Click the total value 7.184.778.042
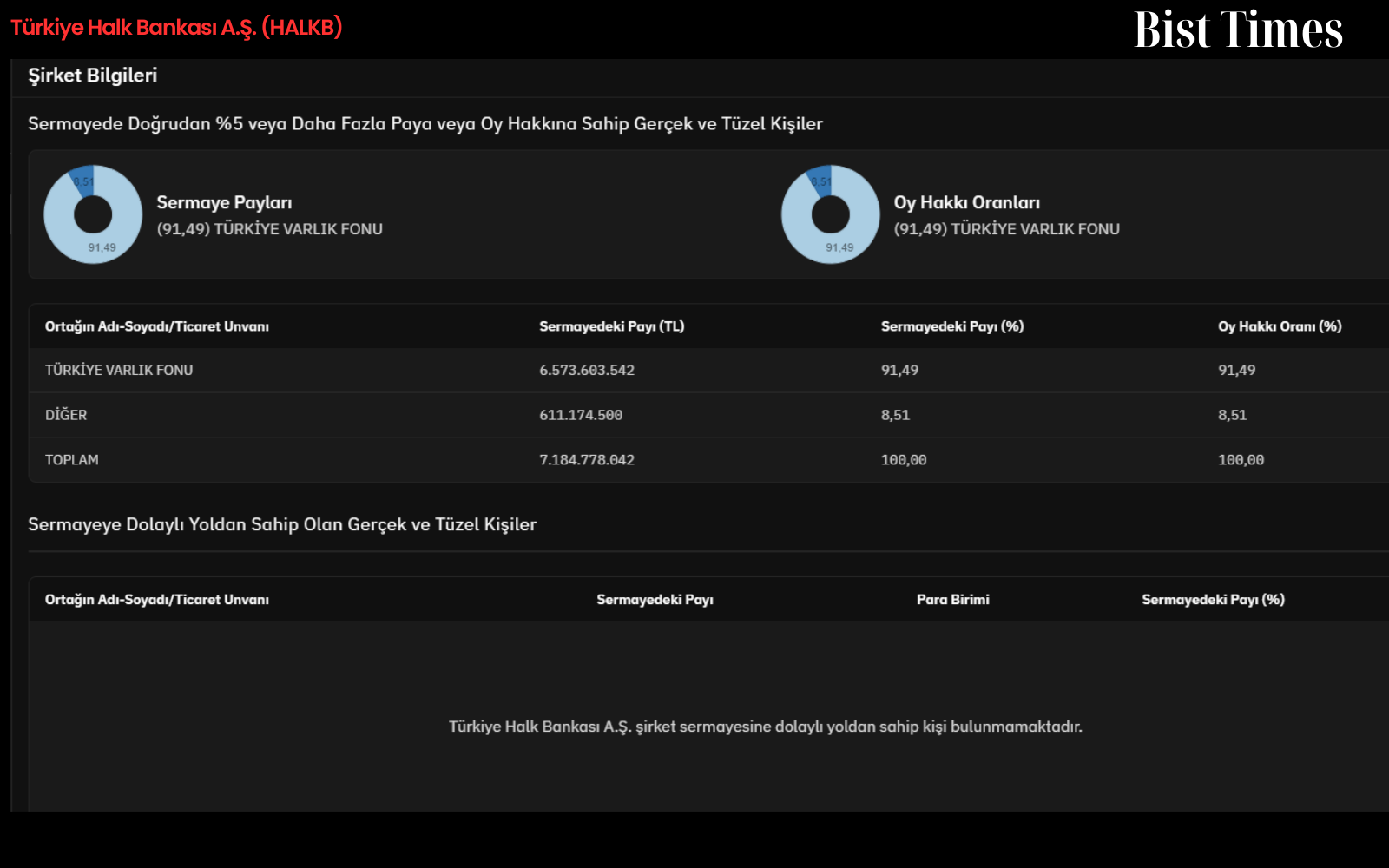The width and height of the screenshot is (1389, 868). (x=587, y=460)
